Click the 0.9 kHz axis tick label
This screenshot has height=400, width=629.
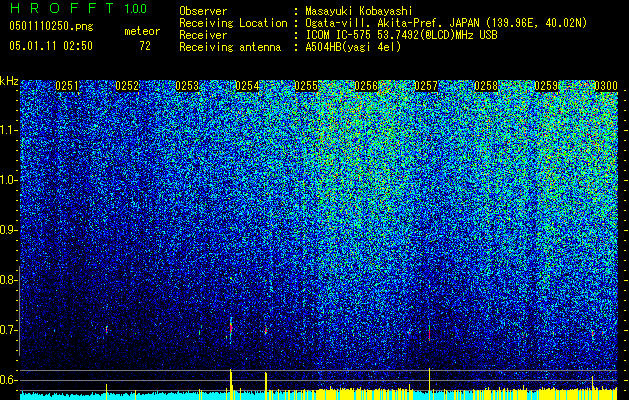(8, 230)
